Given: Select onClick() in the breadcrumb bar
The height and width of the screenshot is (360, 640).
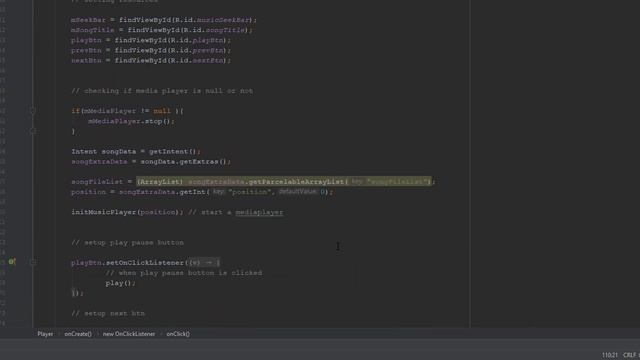Looking at the screenshot, I should click(178, 334).
